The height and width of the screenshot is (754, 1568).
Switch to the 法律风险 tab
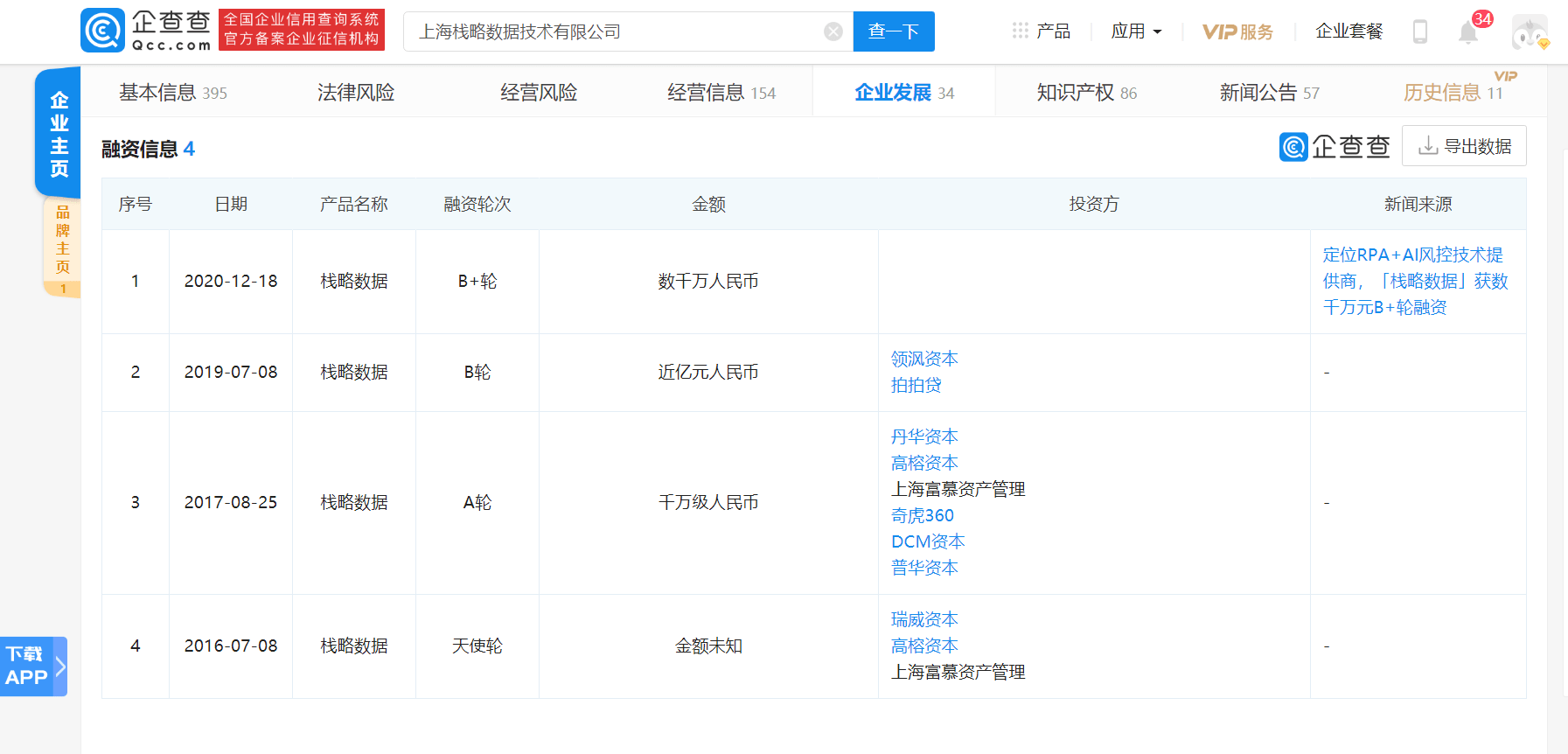356,92
